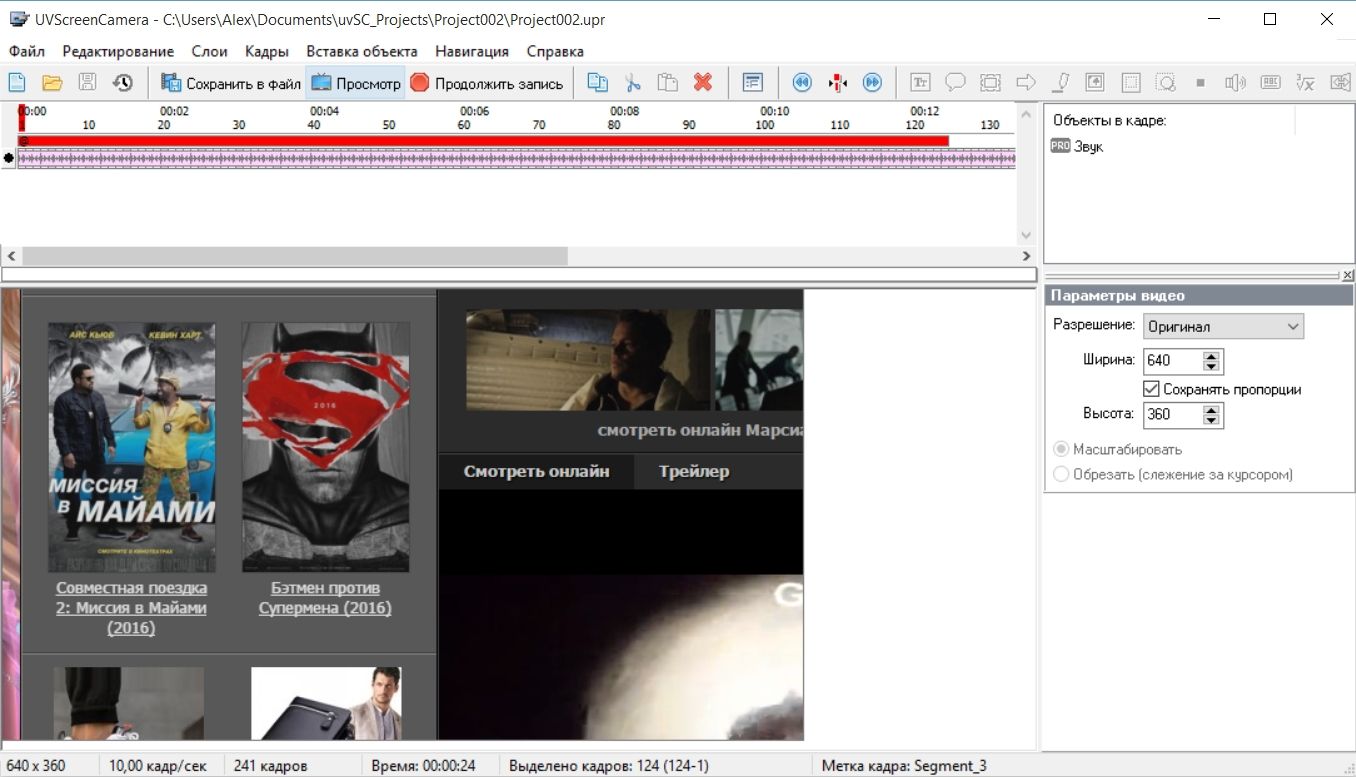Click the Сохранить в файл button
The width and height of the screenshot is (1356, 777).
click(x=231, y=83)
